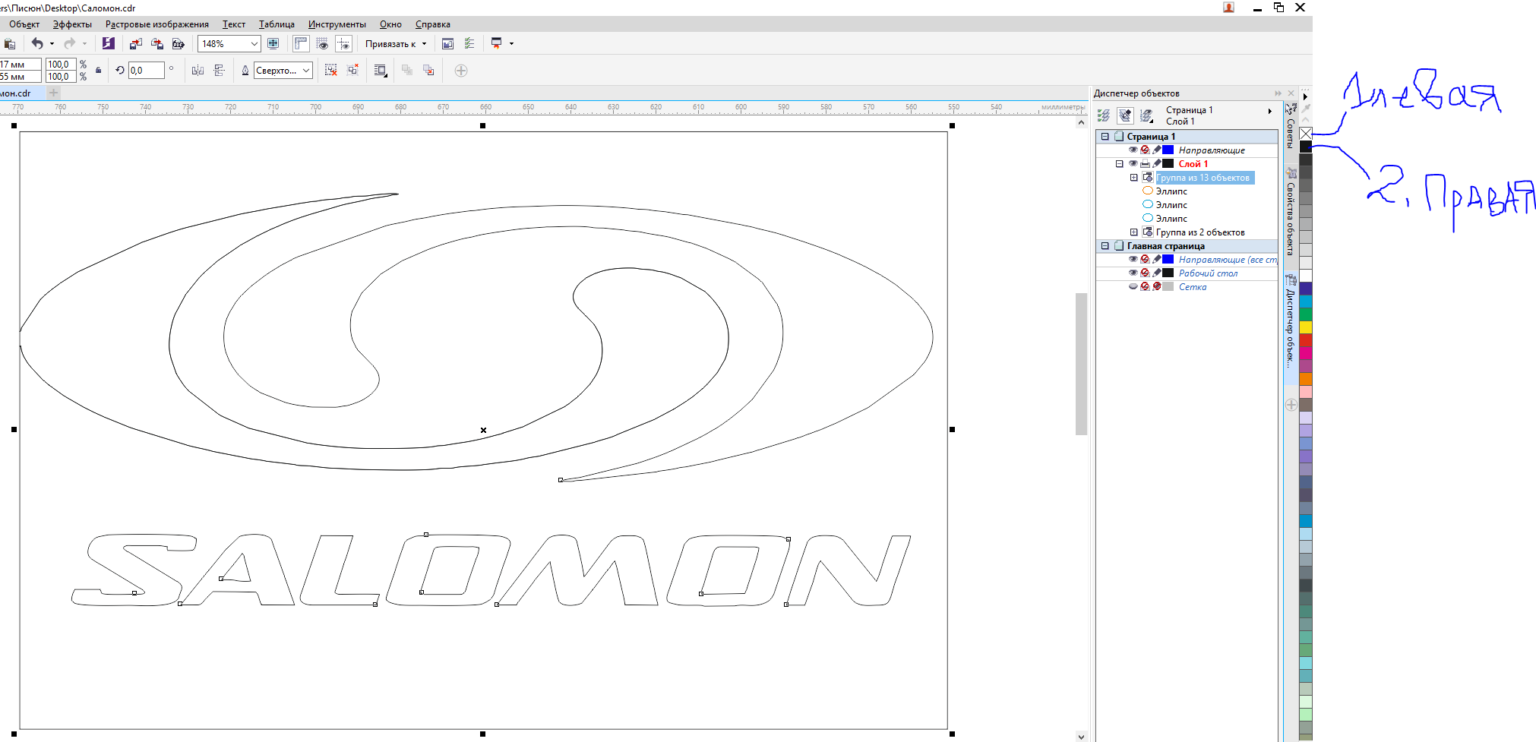Click the plus icon on docker tab strip
The width and height of the screenshot is (1536, 742).
[x=1291, y=405]
